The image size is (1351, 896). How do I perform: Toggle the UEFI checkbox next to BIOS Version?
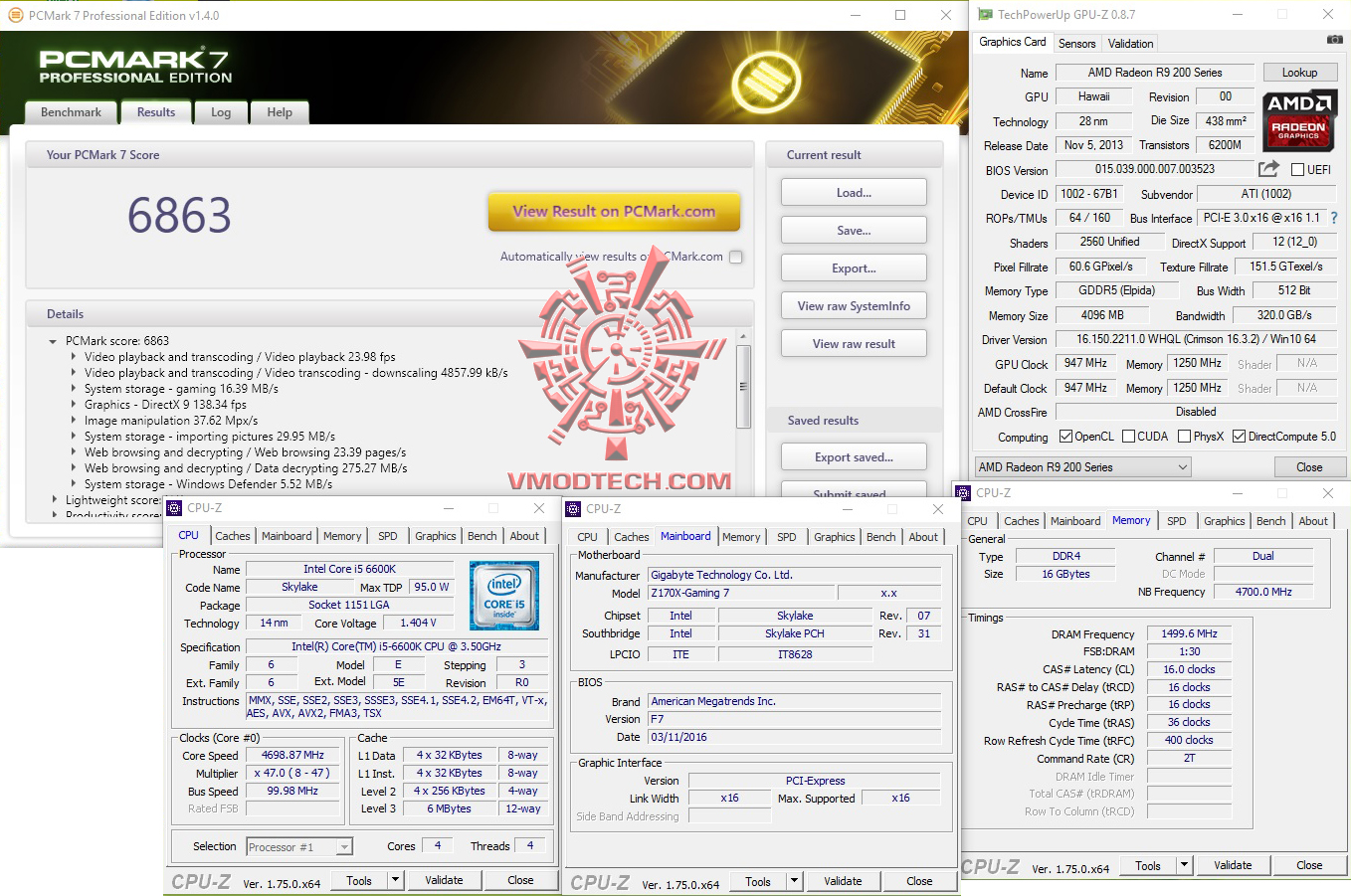[x=1299, y=169]
